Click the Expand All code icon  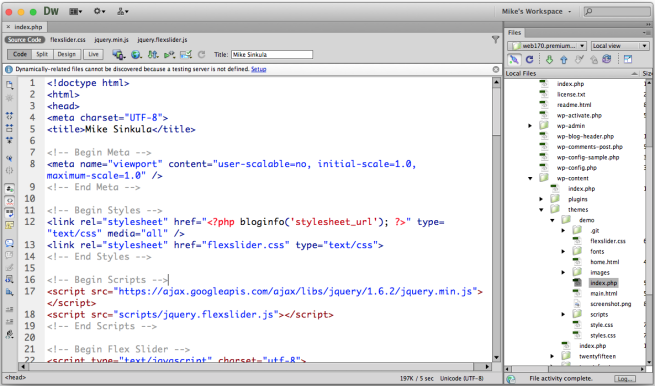click(x=9, y=140)
